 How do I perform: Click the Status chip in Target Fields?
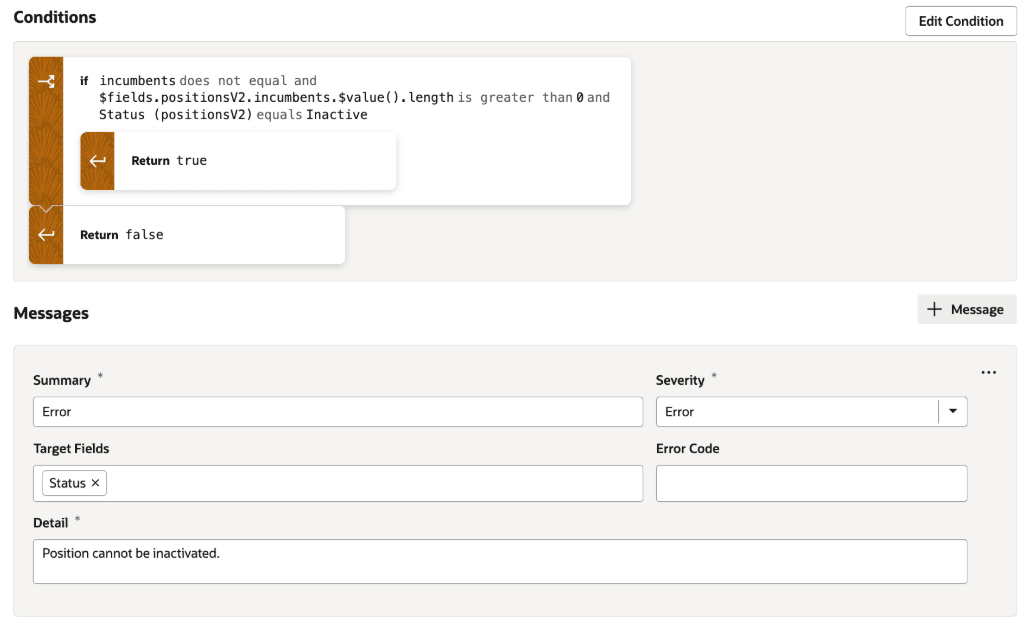67,483
